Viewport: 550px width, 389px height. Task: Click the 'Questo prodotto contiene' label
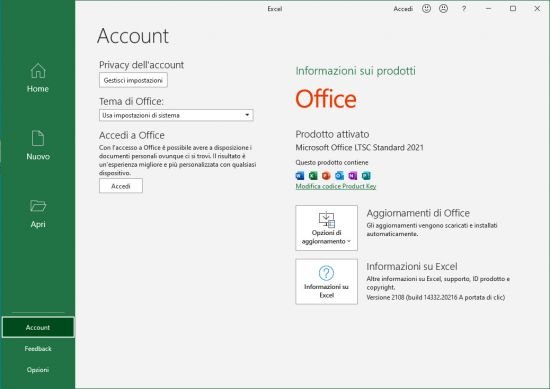coord(332,162)
